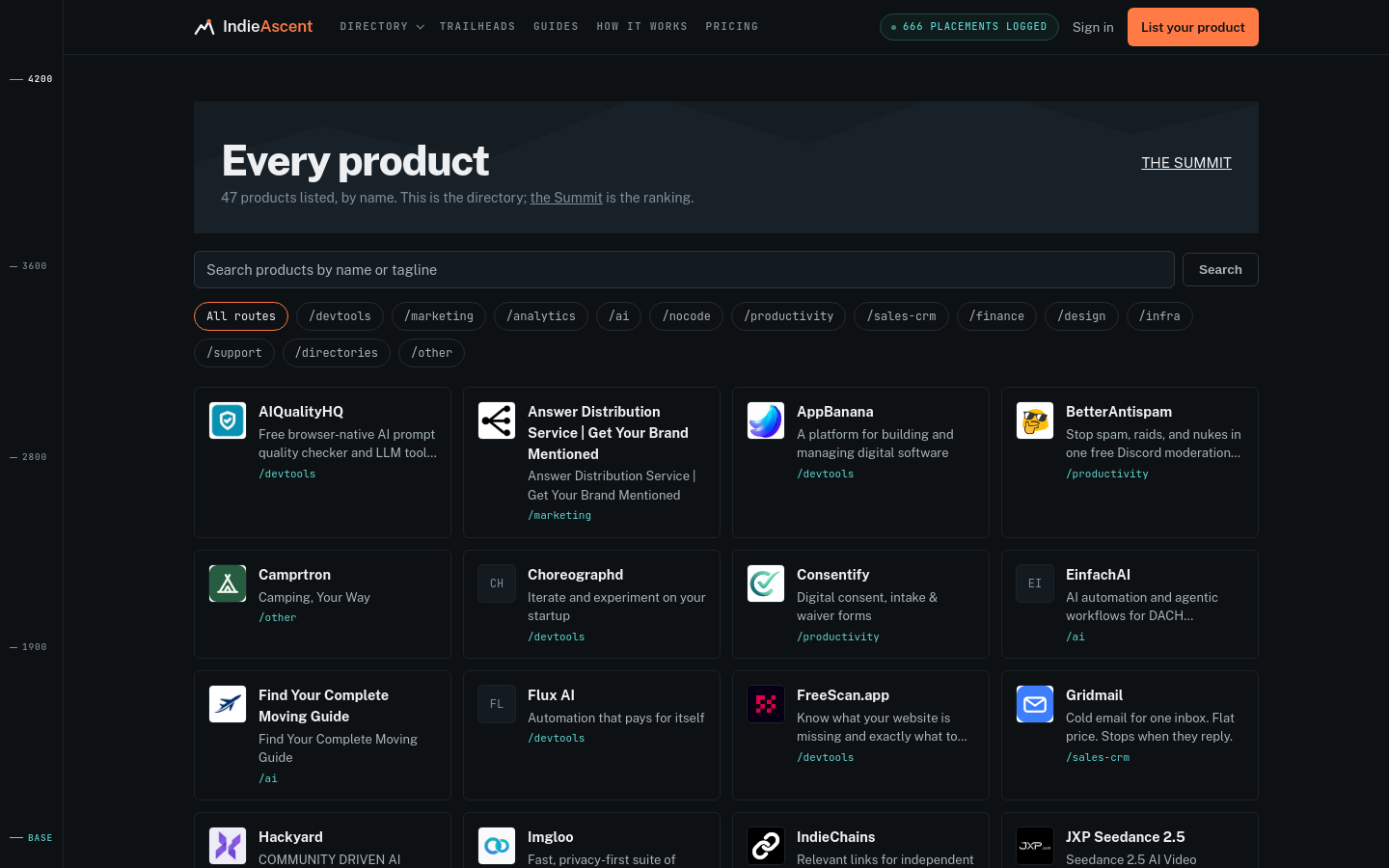Filter by /sales-crm route chip
The width and height of the screenshot is (1389, 868).
click(x=901, y=316)
